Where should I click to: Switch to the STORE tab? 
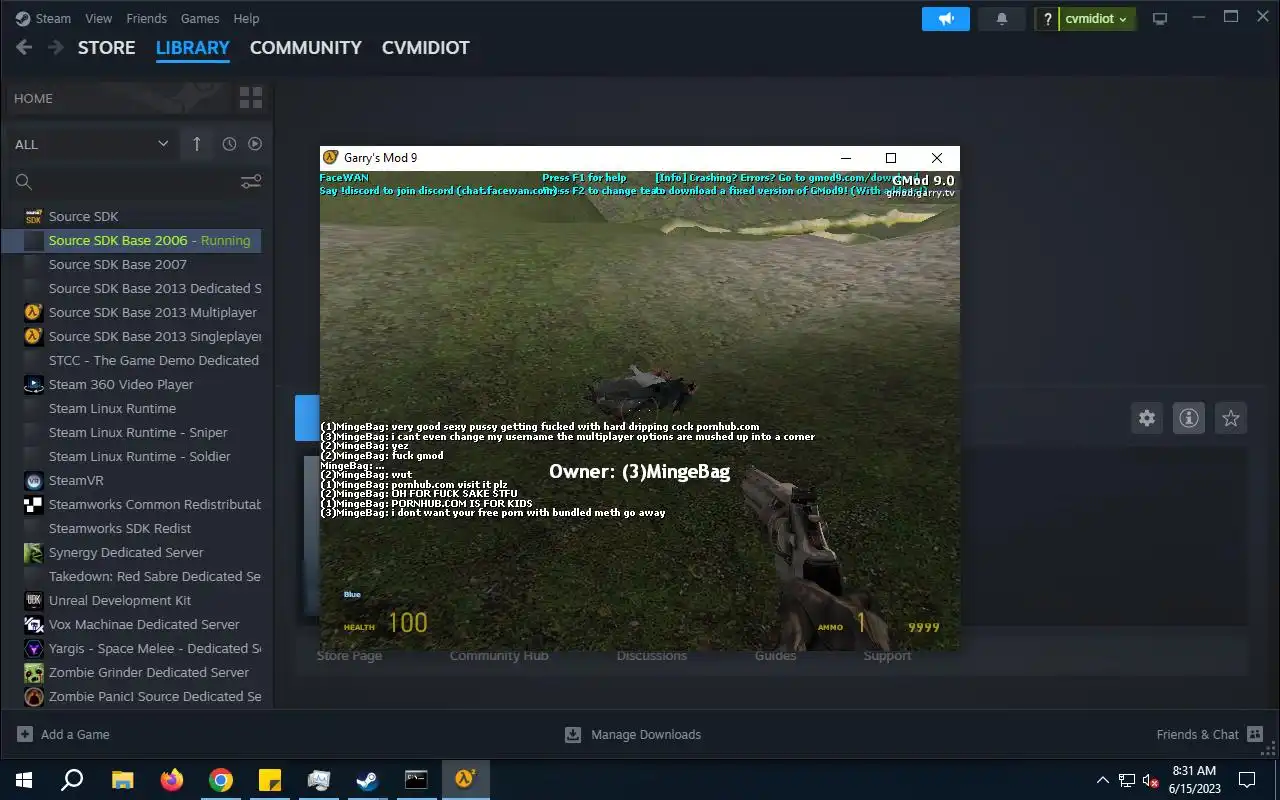click(106, 48)
